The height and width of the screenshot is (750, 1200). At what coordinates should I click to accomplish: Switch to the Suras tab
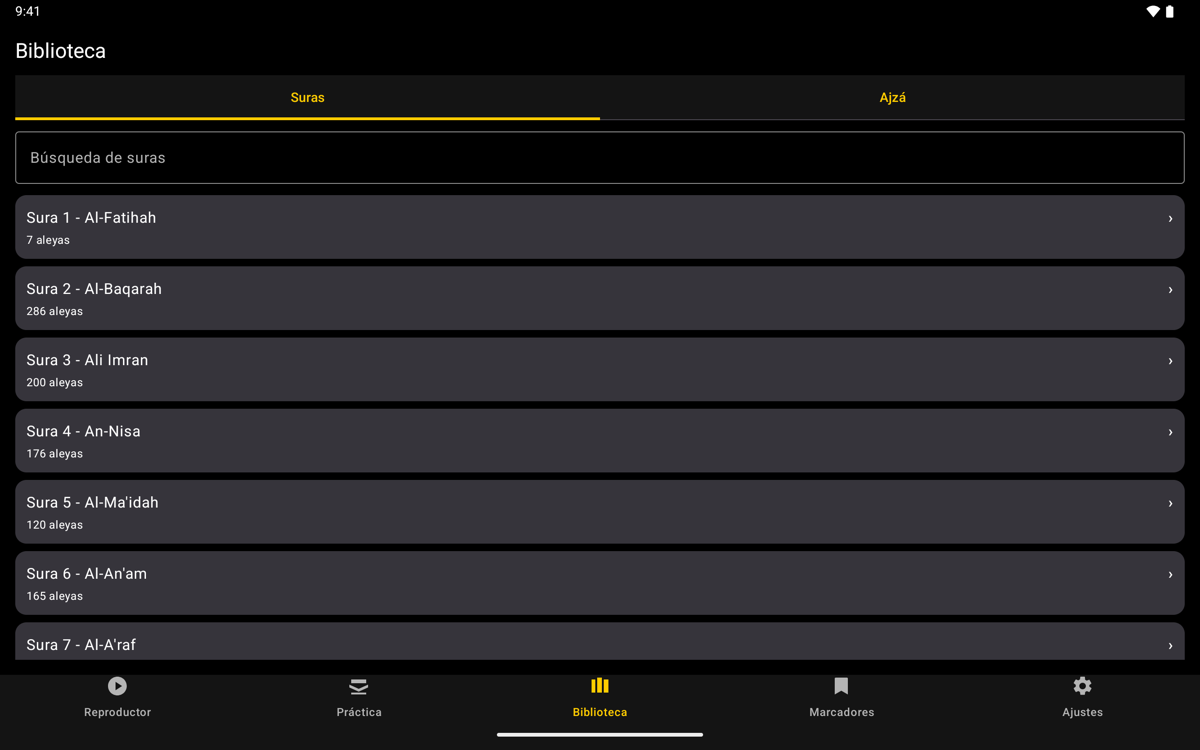[307, 98]
